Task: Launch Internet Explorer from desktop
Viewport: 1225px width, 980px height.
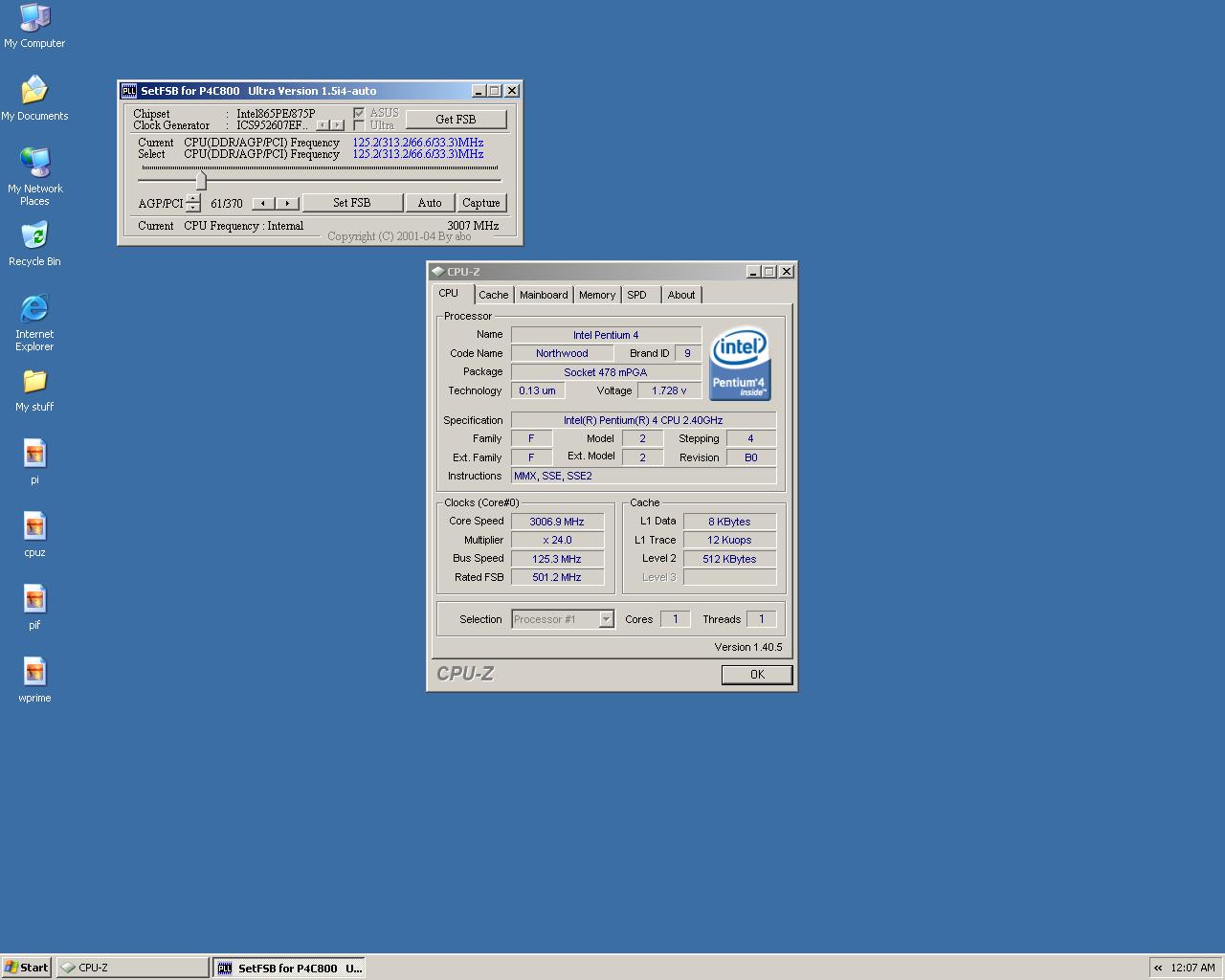Action: coord(34,323)
